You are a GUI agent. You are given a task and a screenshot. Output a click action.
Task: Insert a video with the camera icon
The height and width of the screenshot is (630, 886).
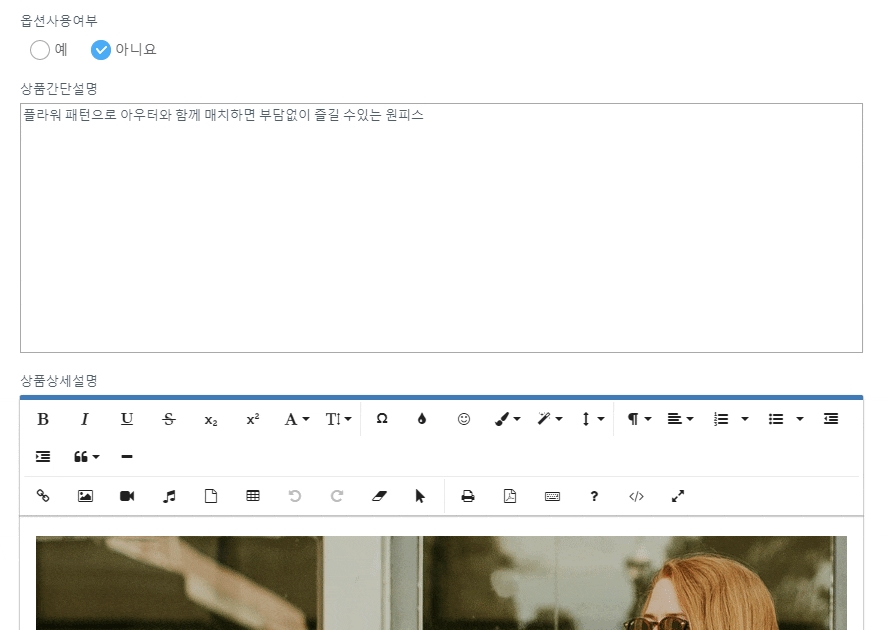click(x=127, y=496)
